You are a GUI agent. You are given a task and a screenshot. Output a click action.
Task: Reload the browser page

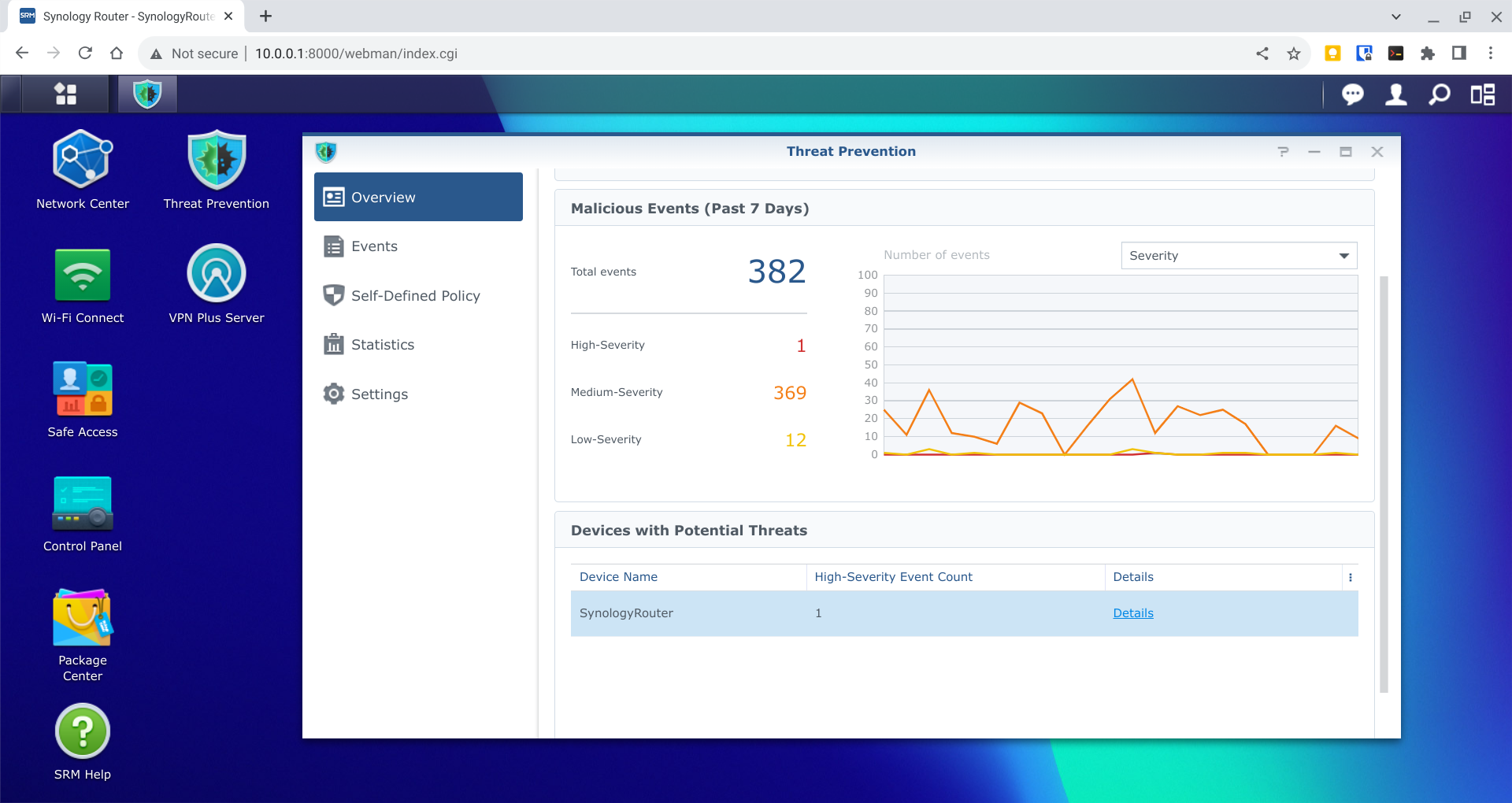[x=85, y=54]
